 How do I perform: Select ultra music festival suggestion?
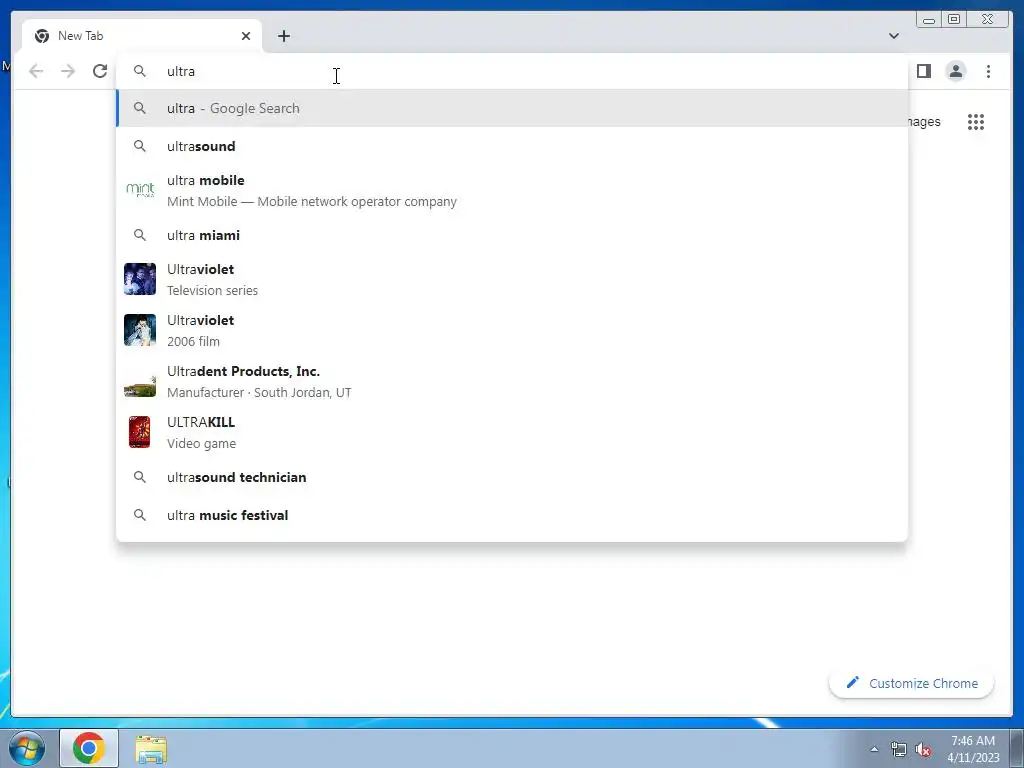(512, 515)
